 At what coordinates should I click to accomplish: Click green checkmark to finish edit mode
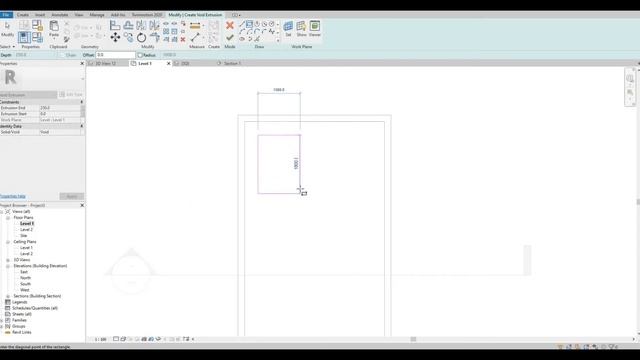pyautogui.click(x=230, y=38)
